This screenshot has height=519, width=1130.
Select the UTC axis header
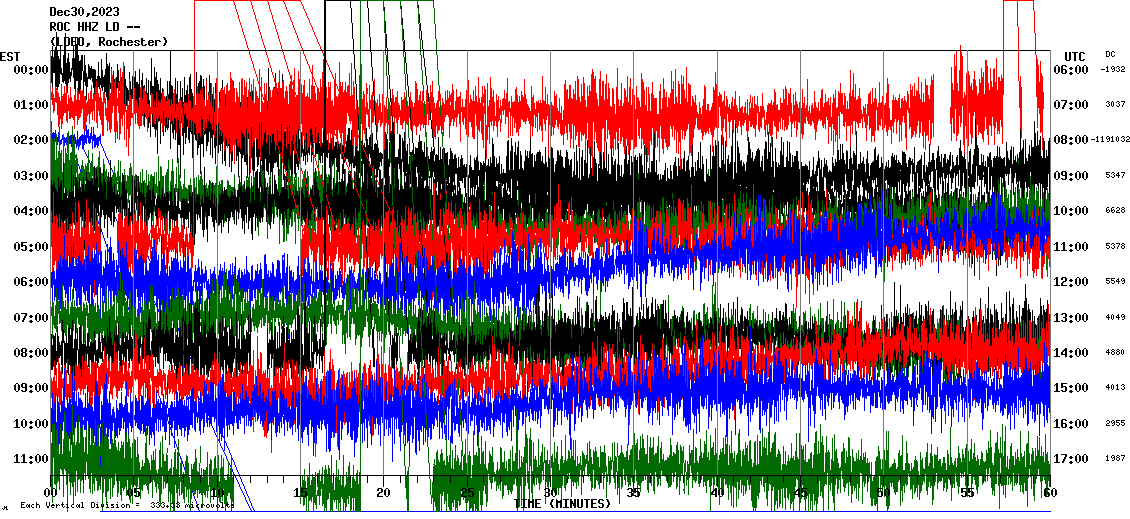point(1075,56)
